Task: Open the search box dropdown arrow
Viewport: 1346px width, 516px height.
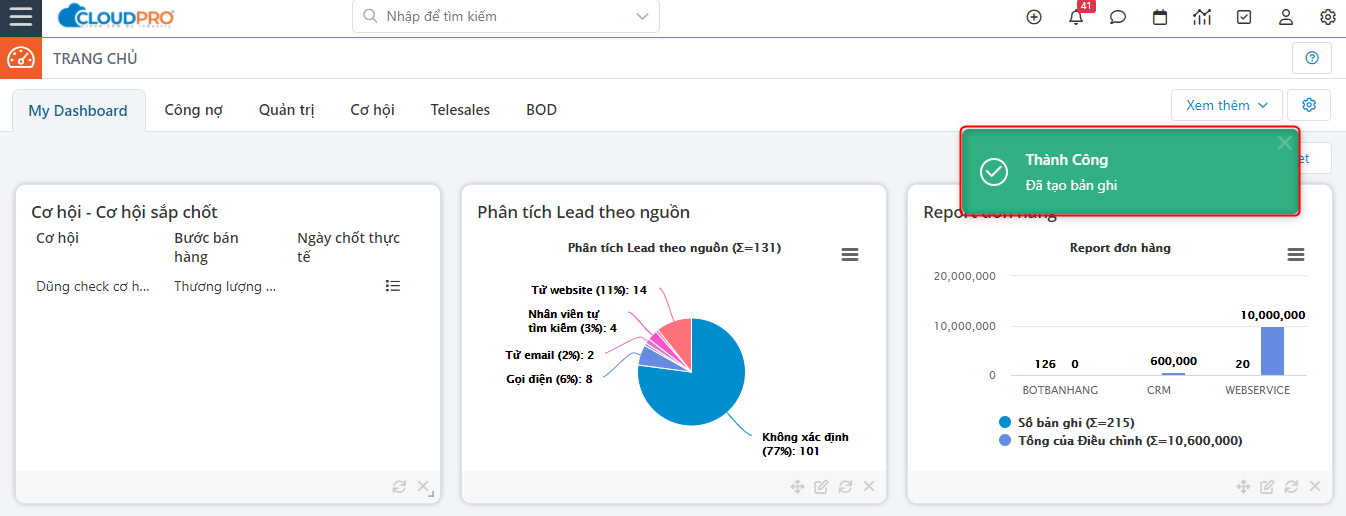Action: (x=641, y=16)
